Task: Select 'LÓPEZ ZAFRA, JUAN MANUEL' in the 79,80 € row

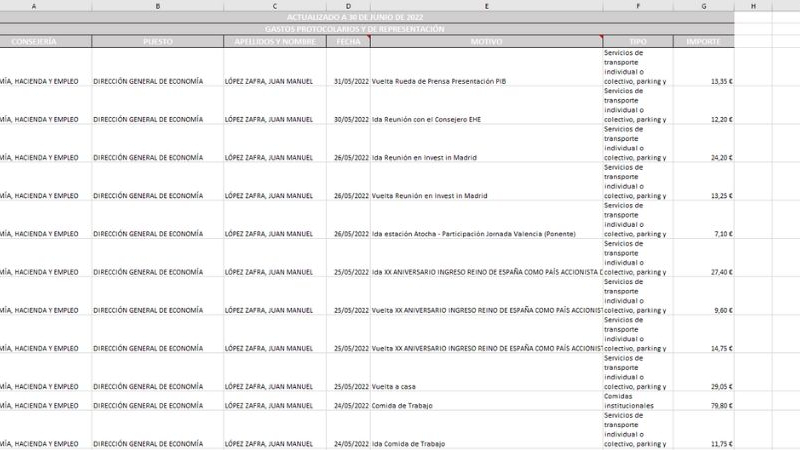Action: click(x=275, y=401)
